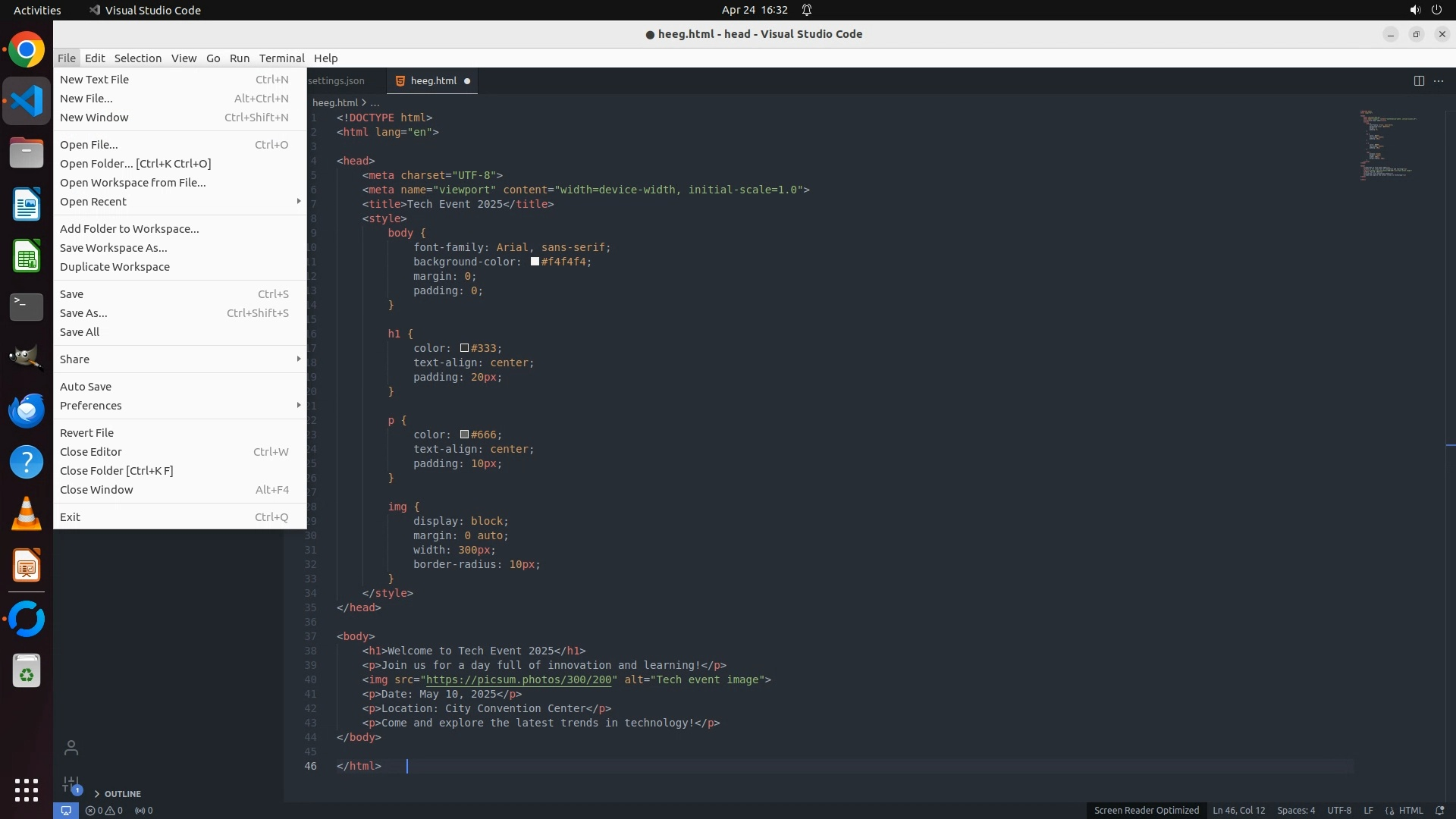Toggle the Screen Reader Optimized status item
The image size is (1456, 819).
[1146, 810]
